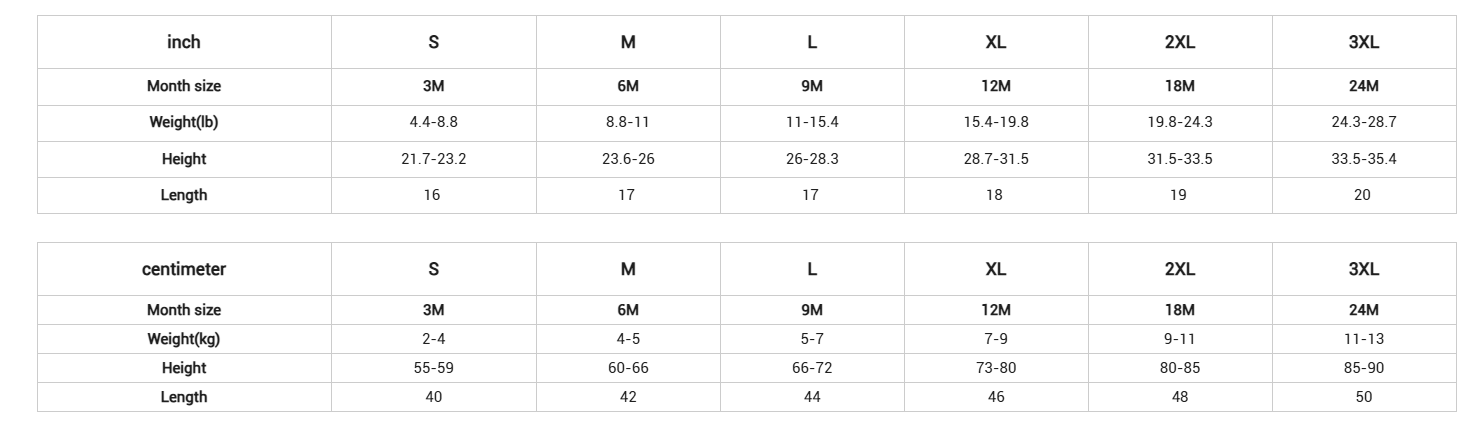Image resolution: width=1473 pixels, height=431 pixels.
Task: Click the length value 46
Action: pyautogui.click(x=995, y=397)
